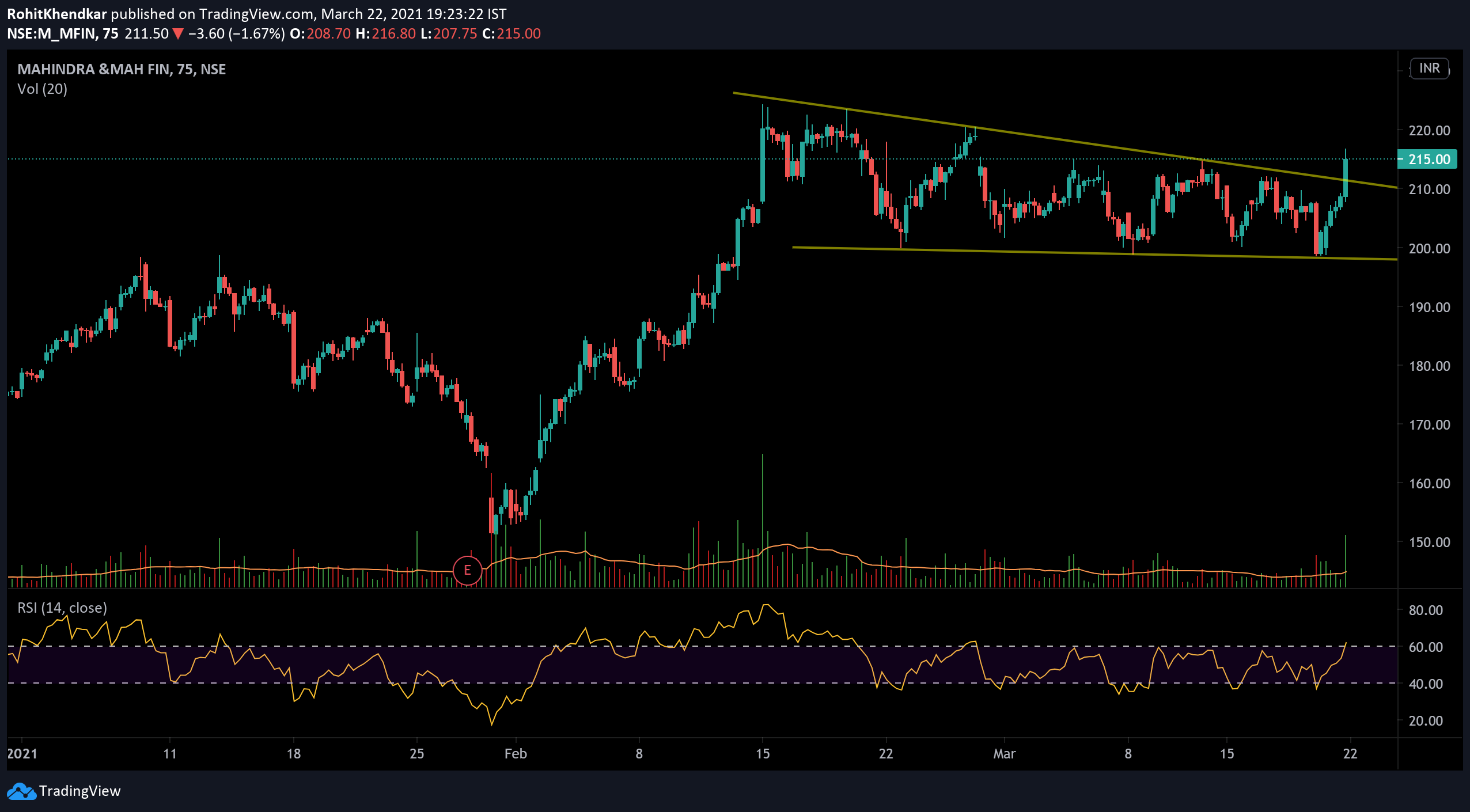Image resolution: width=1470 pixels, height=812 pixels.
Task: Click the high value H:216.80
Action: point(385,34)
